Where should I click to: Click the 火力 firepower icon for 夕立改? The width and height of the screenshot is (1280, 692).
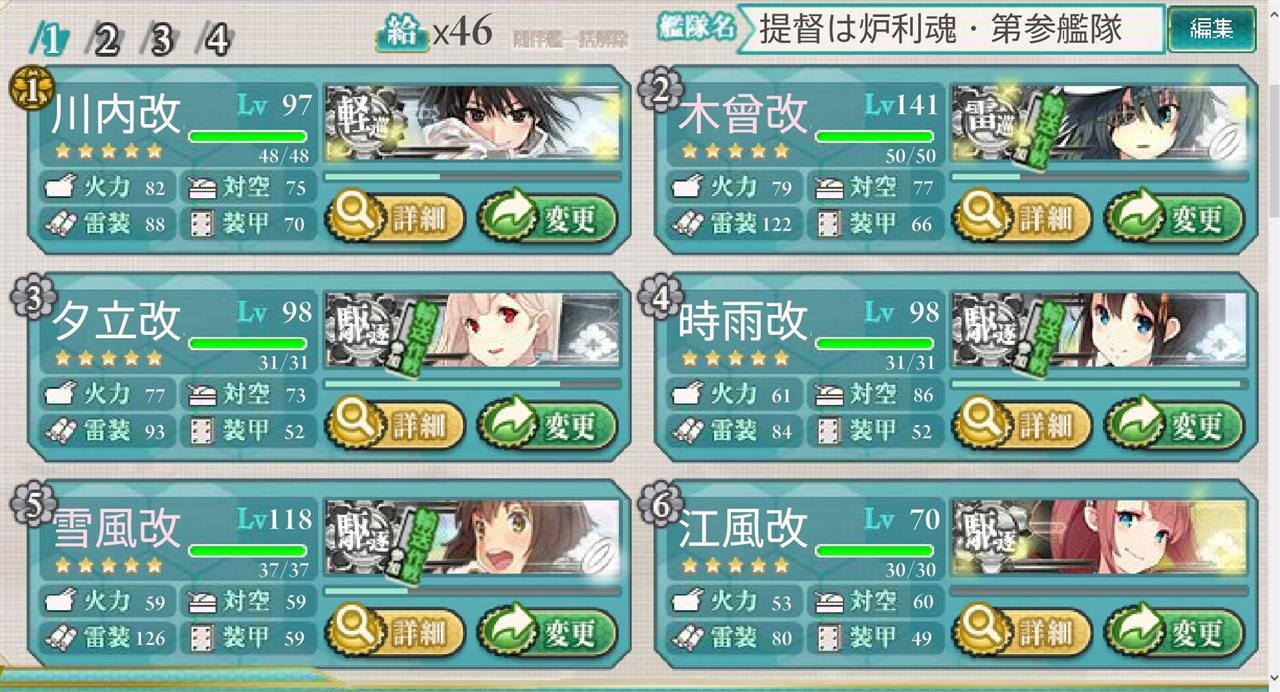(61, 394)
